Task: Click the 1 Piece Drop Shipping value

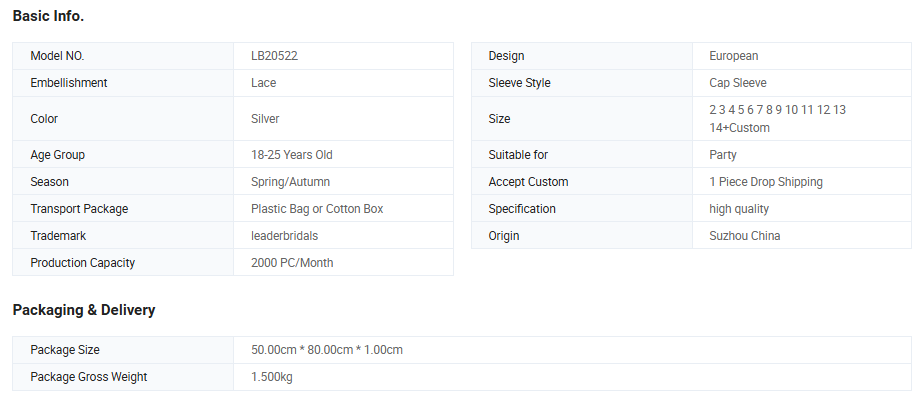Action: tap(765, 182)
